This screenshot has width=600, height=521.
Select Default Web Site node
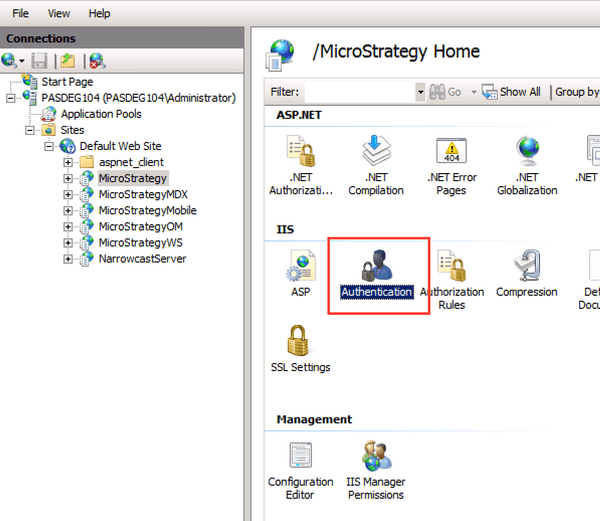click(120, 146)
